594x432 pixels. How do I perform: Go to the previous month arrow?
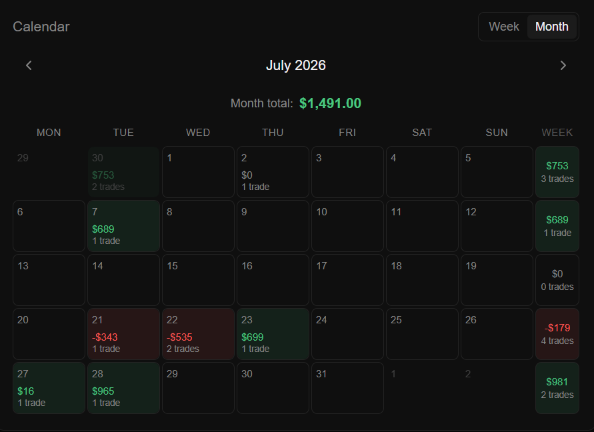point(29,66)
